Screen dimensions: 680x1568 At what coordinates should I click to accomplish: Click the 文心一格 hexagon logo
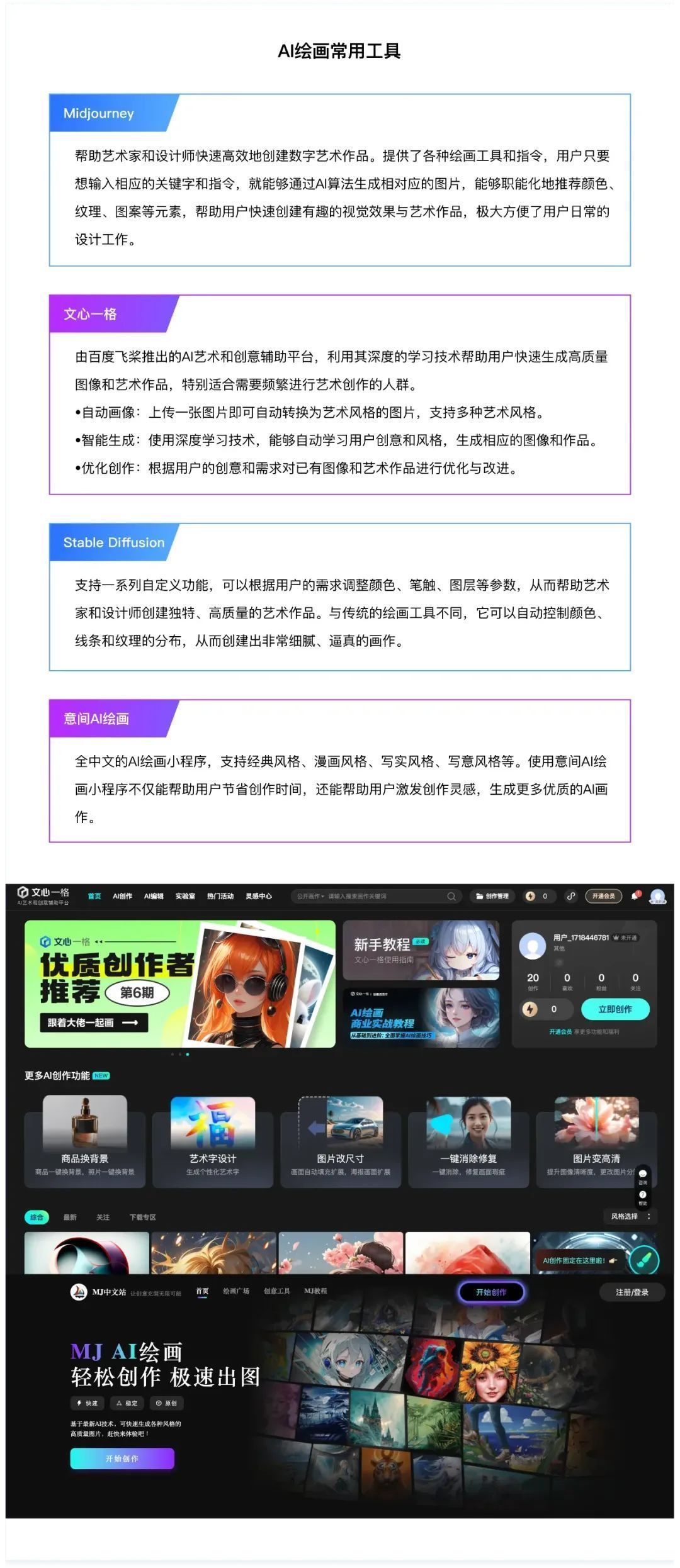pyautogui.click(x=23, y=892)
